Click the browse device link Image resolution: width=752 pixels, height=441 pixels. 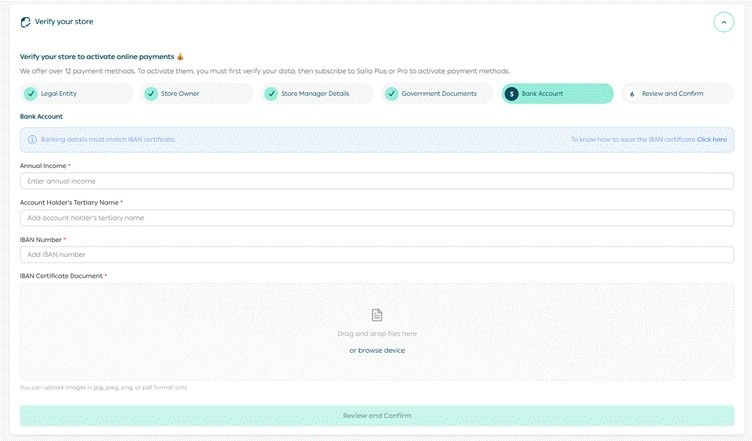[x=377, y=350]
